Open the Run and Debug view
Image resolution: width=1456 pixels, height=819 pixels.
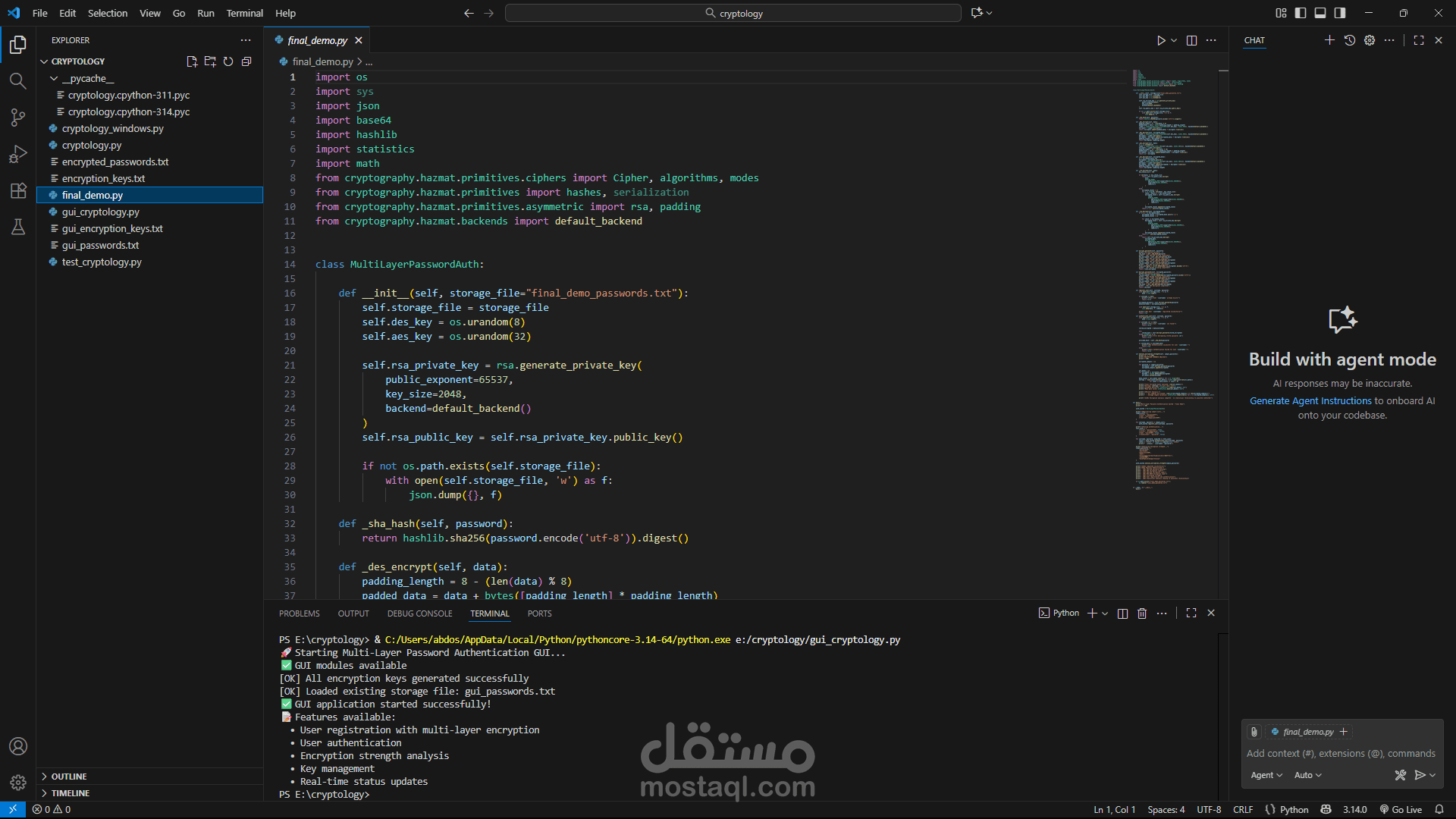pyautogui.click(x=17, y=154)
